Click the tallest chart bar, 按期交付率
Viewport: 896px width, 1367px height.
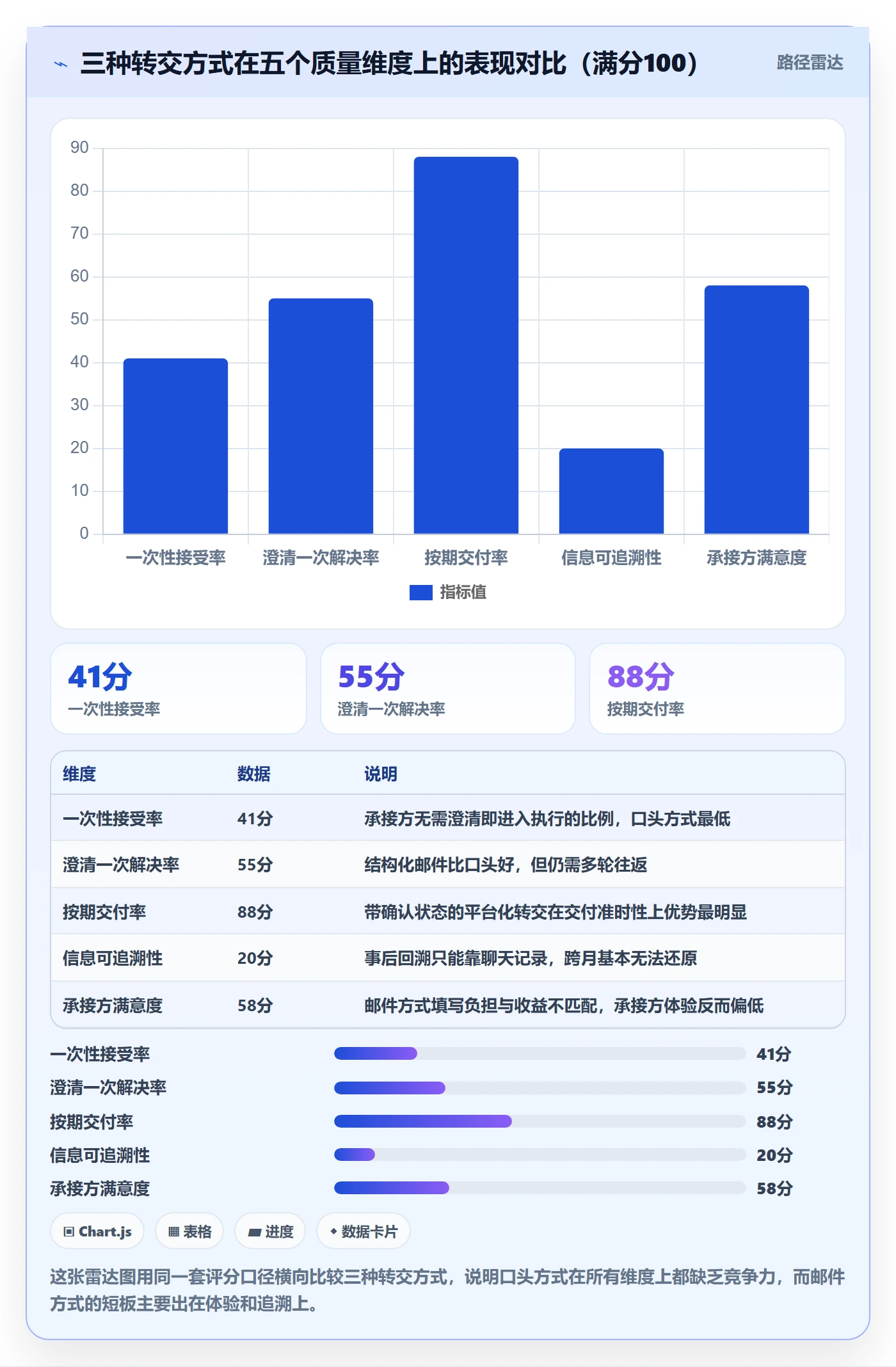click(466, 346)
